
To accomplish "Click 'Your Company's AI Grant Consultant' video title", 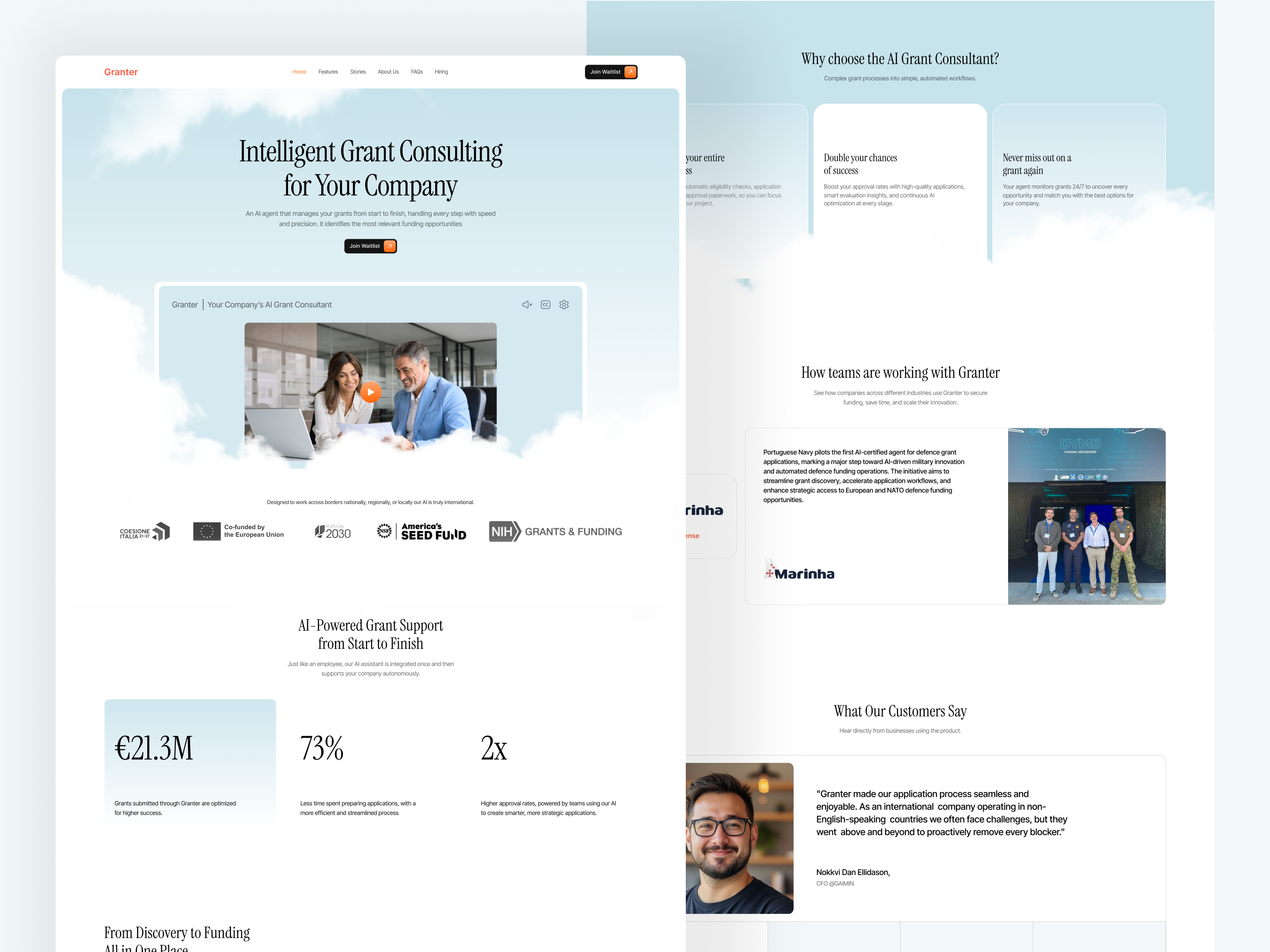I will point(269,305).
